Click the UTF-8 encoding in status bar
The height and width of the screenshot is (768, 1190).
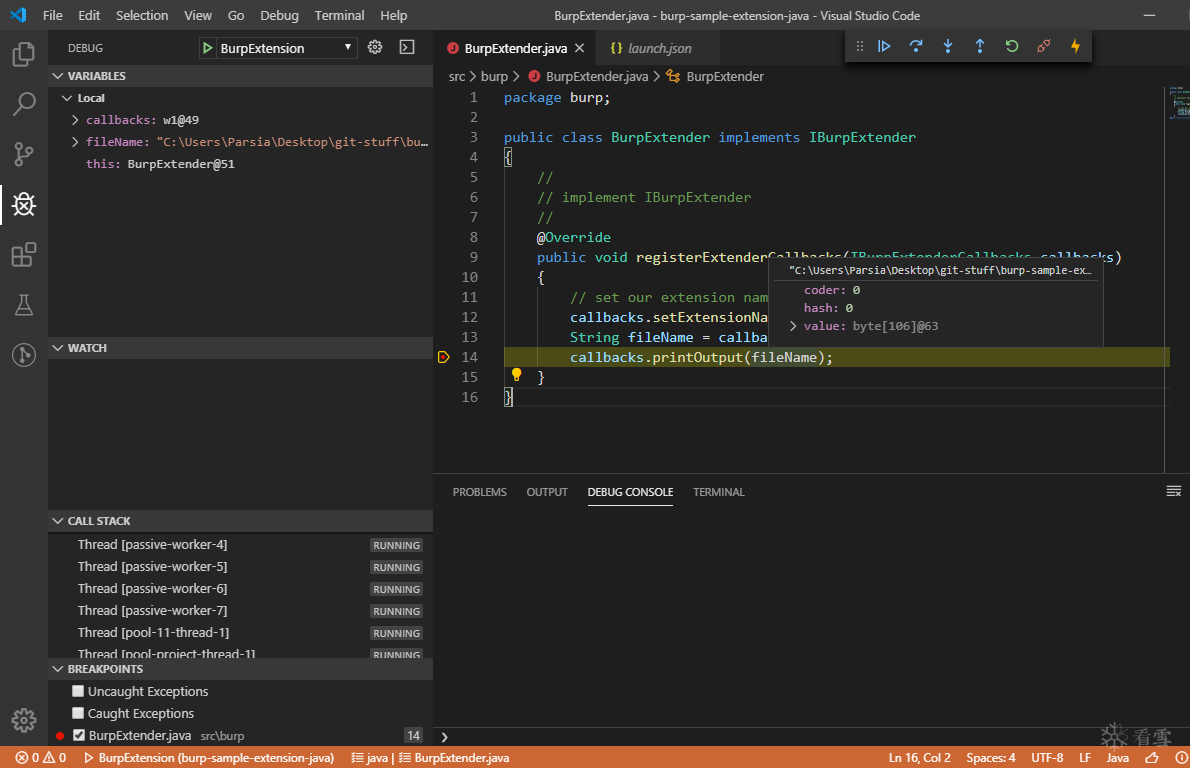coord(1047,758)
